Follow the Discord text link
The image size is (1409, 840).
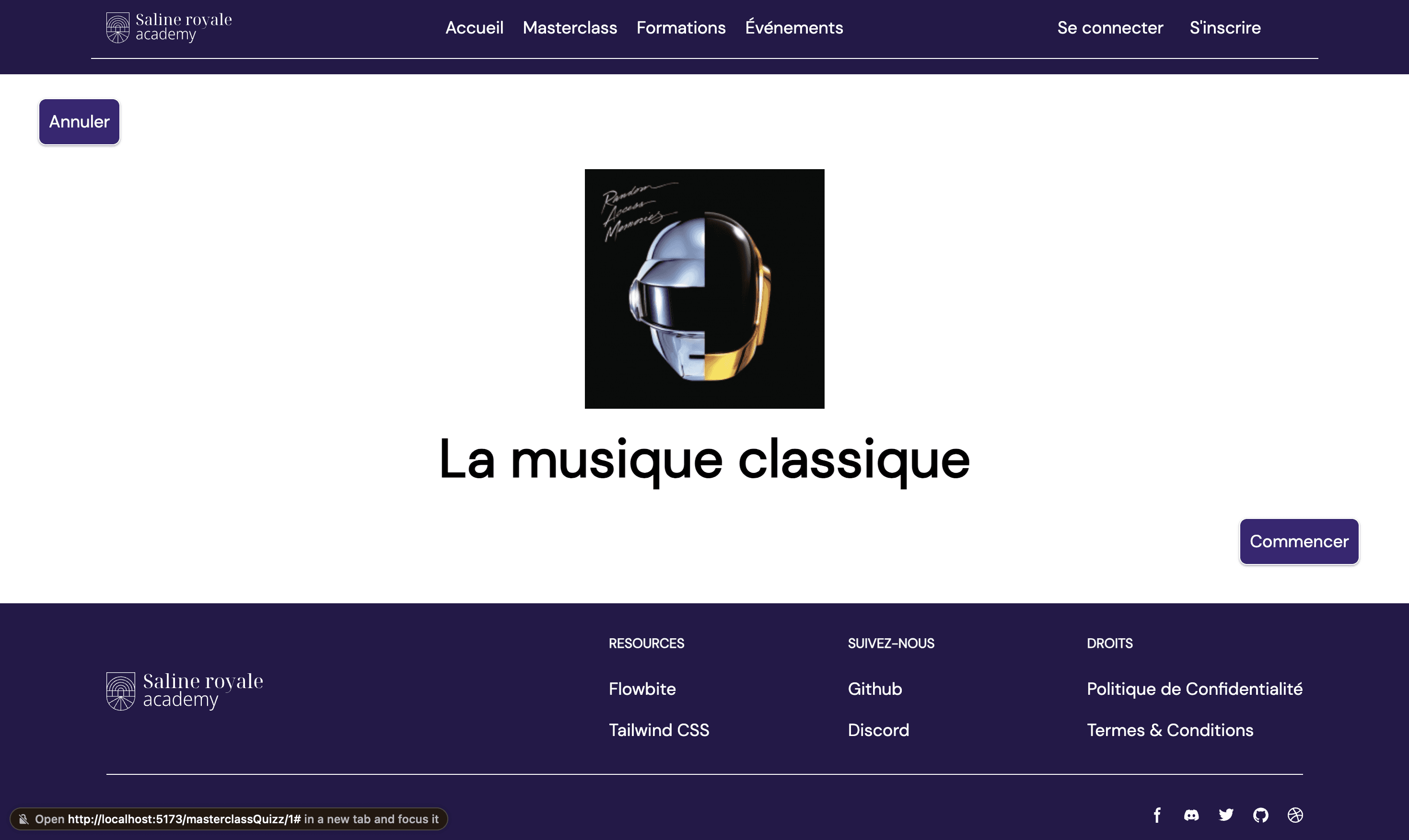click(878, 730)
